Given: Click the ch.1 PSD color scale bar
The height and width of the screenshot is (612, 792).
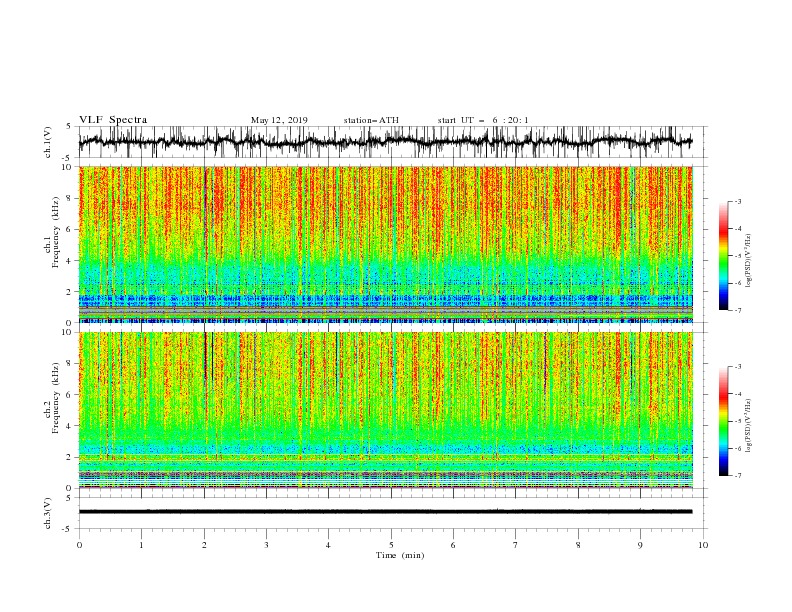Looking at the screenshot, I should point(724,256).
